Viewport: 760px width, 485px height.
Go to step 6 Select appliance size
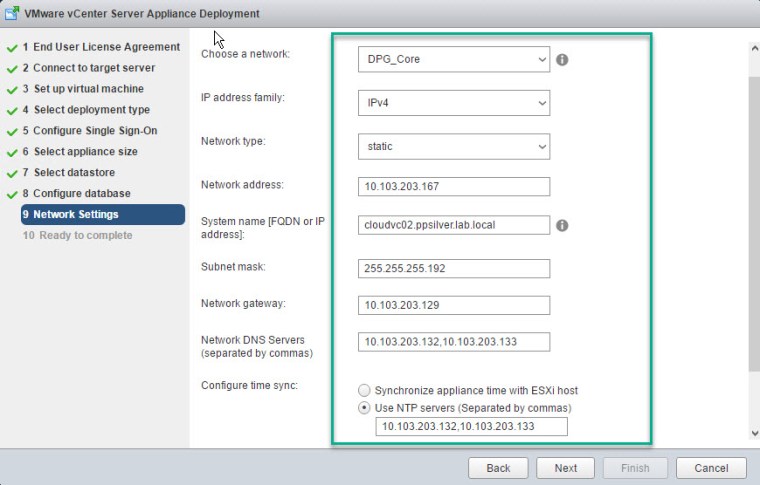click(x=80, y=152)
